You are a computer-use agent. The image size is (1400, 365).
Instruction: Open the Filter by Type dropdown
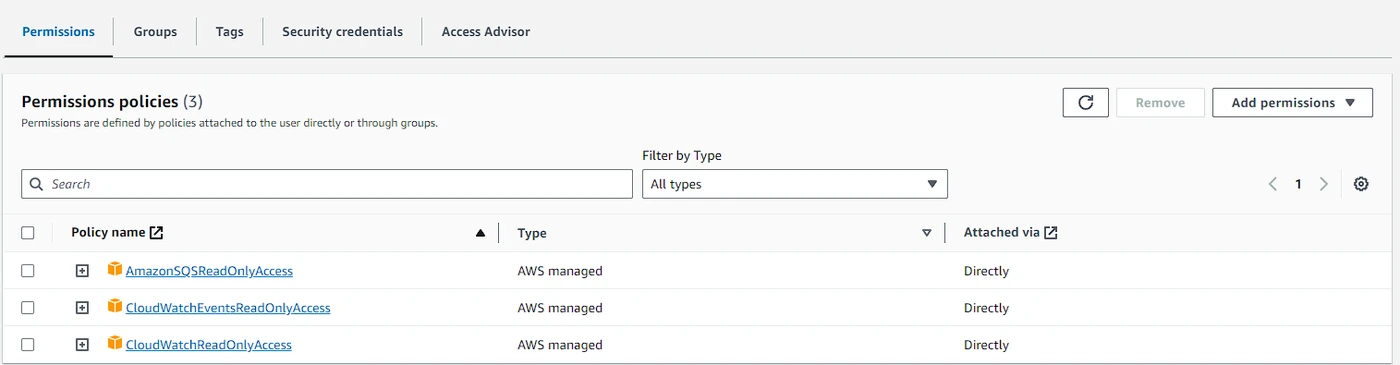click(x=795, y=184)
